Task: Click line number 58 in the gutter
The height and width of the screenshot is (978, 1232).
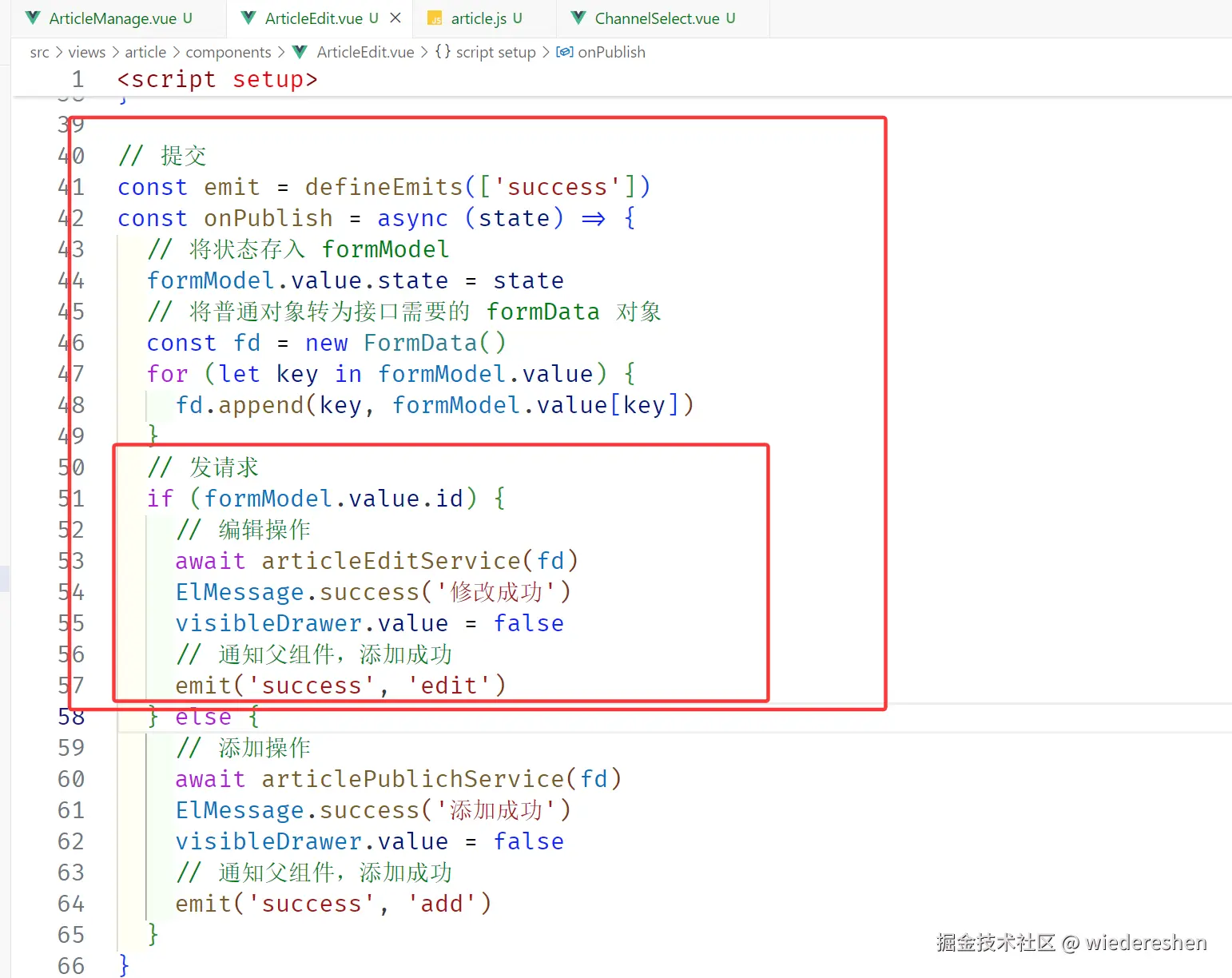Action: click(71, 717)
